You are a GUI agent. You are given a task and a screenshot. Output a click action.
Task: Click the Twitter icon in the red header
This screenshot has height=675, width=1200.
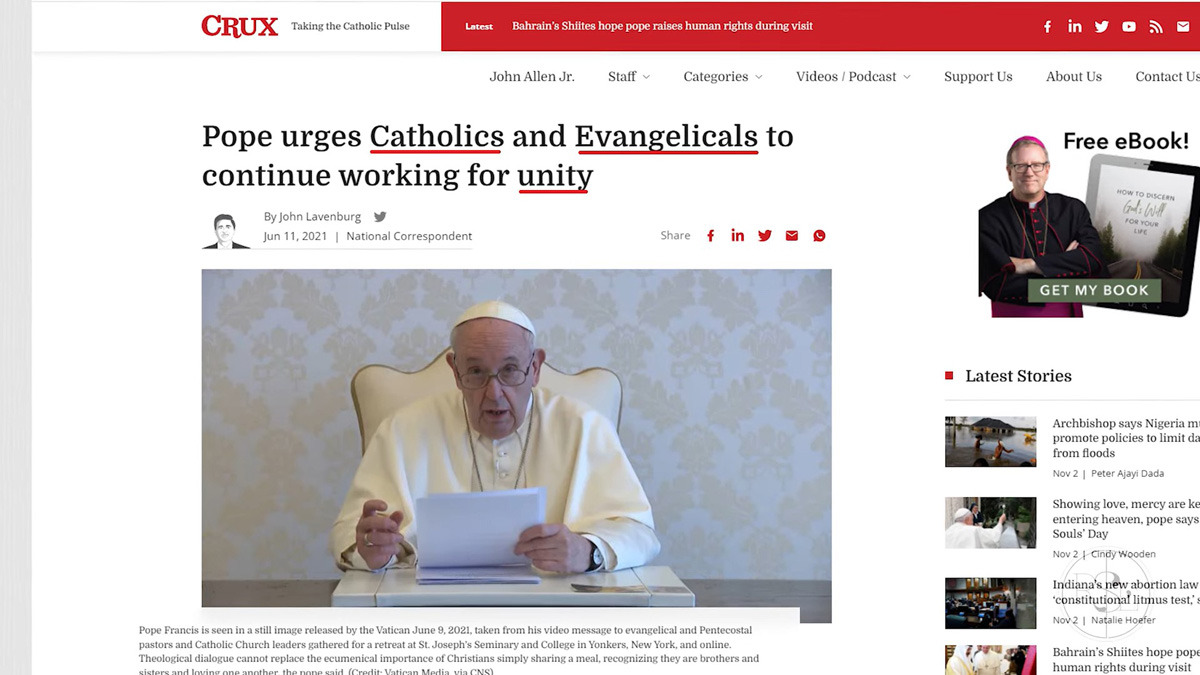pos(1101,27)
